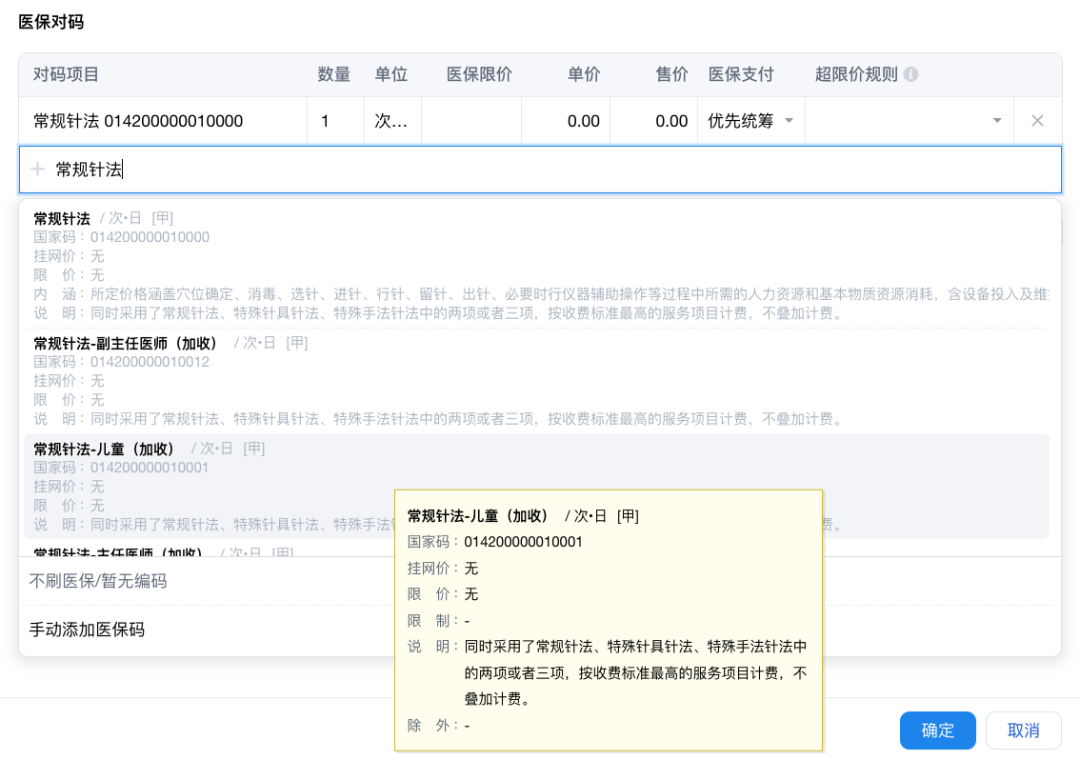
Task: Click the plus icon in search field
Action: click(x=38, y=170)
